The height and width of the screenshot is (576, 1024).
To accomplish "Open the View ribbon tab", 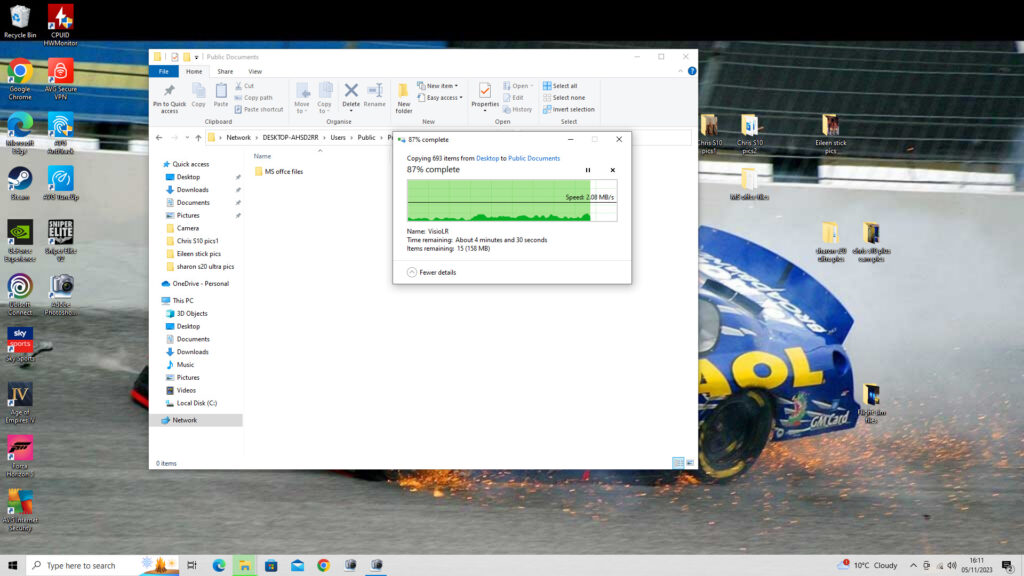I will (255, 71).
